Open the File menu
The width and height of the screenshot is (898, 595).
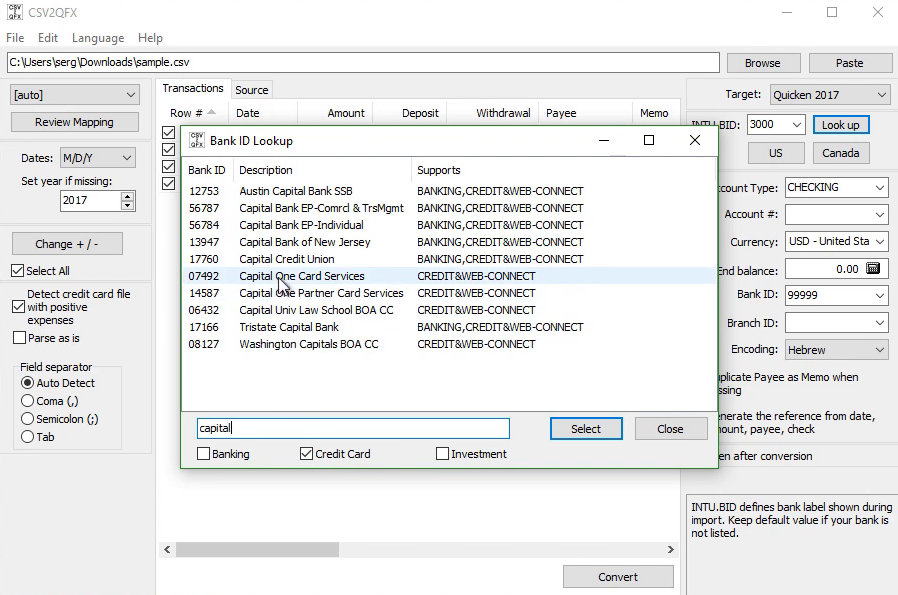15,38
